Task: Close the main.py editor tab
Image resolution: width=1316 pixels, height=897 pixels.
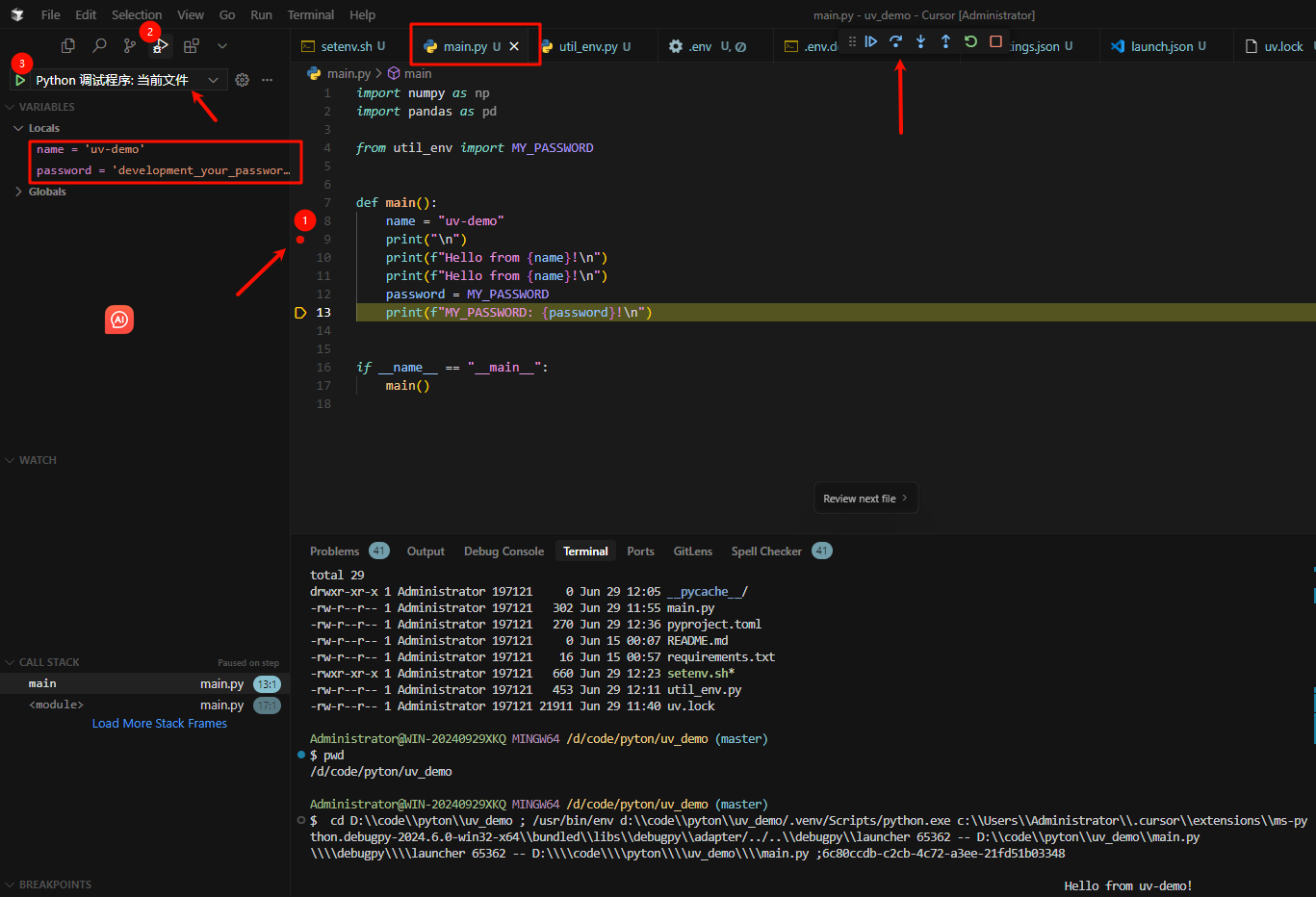Action: 514,46
